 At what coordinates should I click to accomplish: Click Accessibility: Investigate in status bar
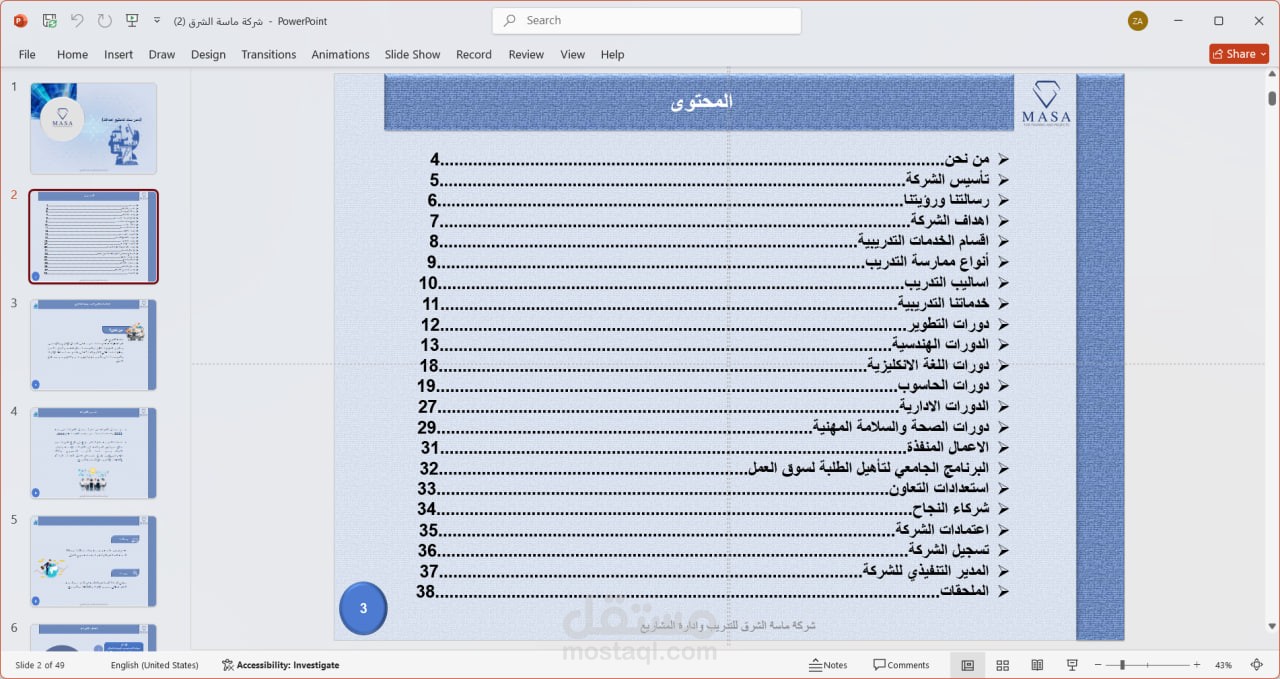point(281,665)
